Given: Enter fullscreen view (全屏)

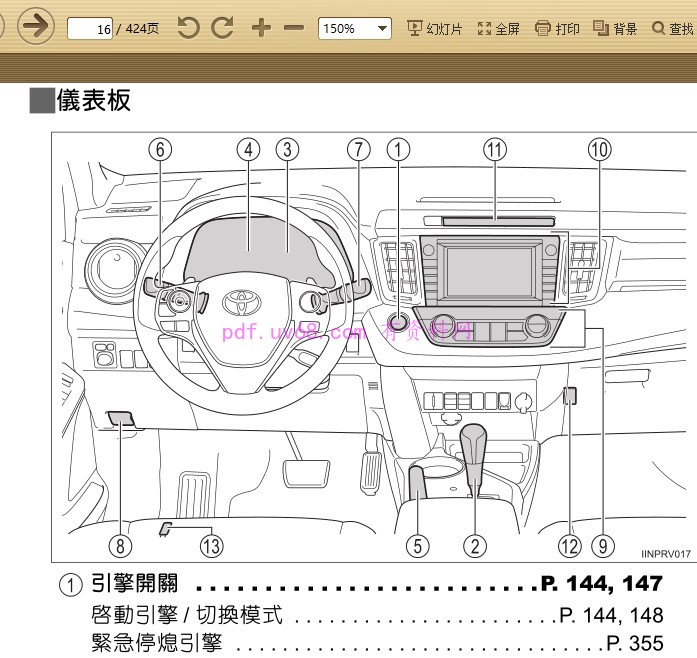Looking at the screenshot, I should 499,29.
